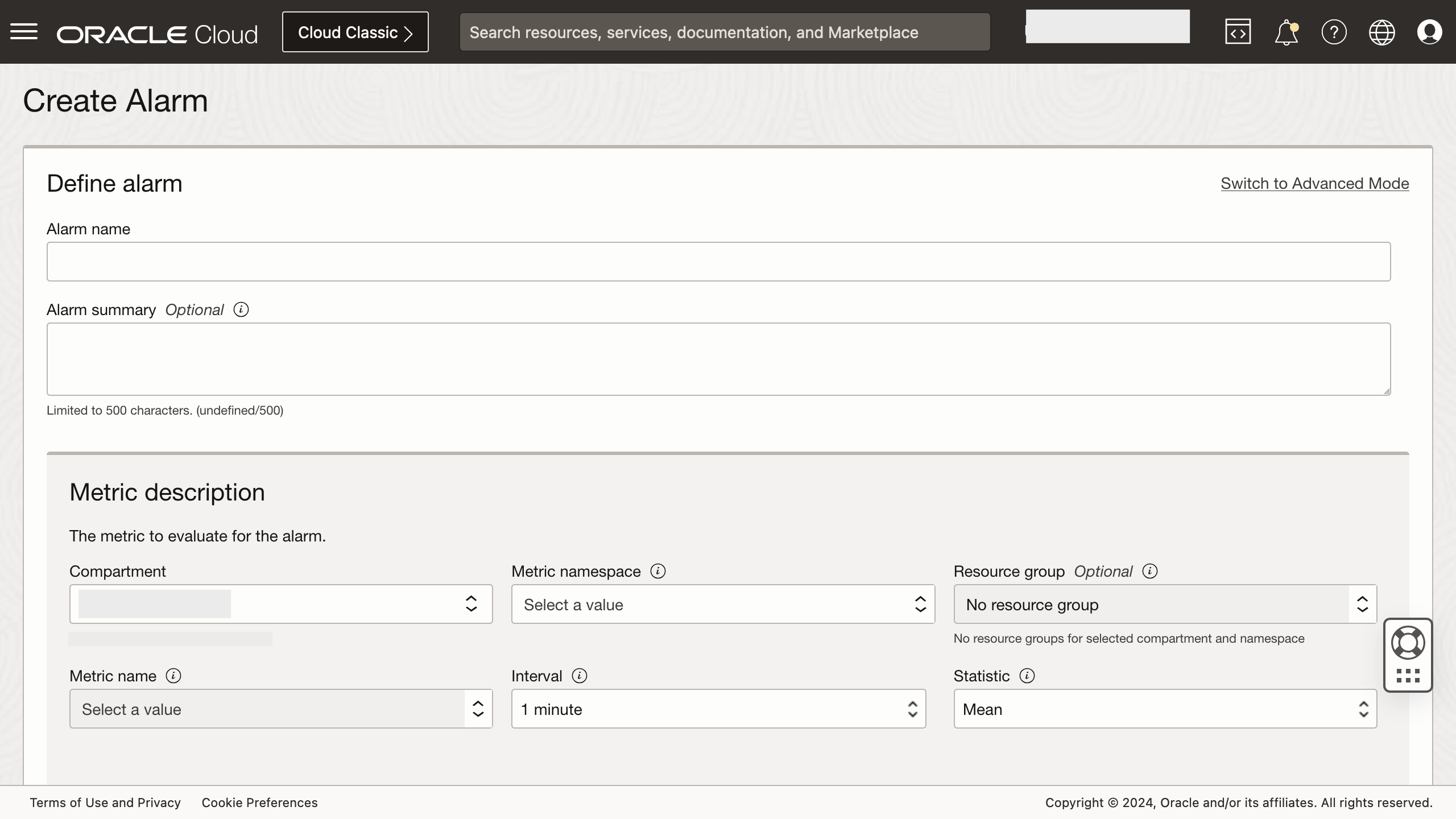Click the Cloud Classic switcher
This screenshot has width=1456, height=819.
[355, 32]
